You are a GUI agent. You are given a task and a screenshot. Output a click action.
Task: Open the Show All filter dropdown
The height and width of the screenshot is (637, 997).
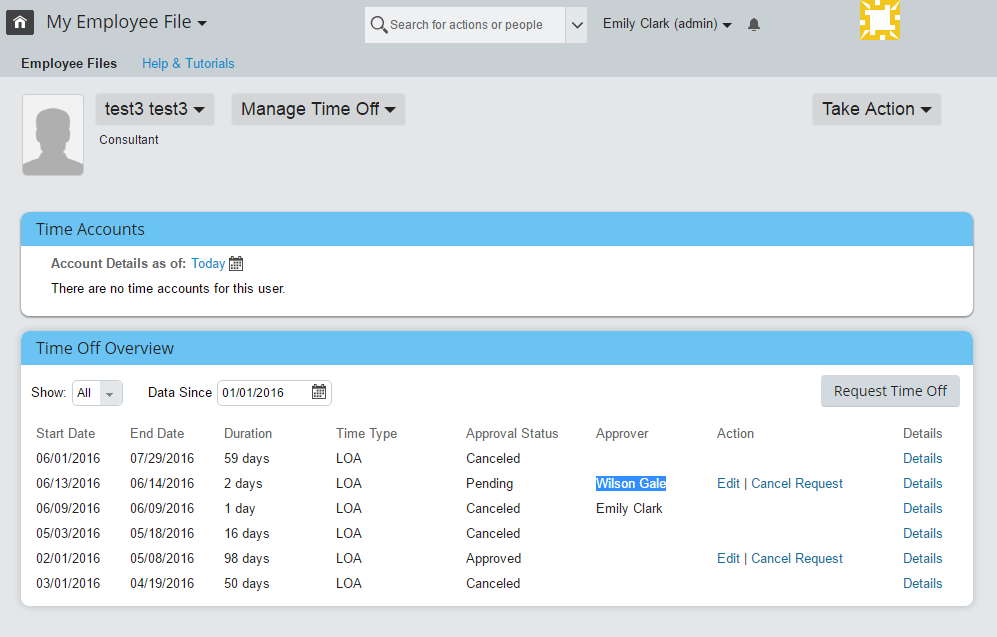(x=97, y=393)
